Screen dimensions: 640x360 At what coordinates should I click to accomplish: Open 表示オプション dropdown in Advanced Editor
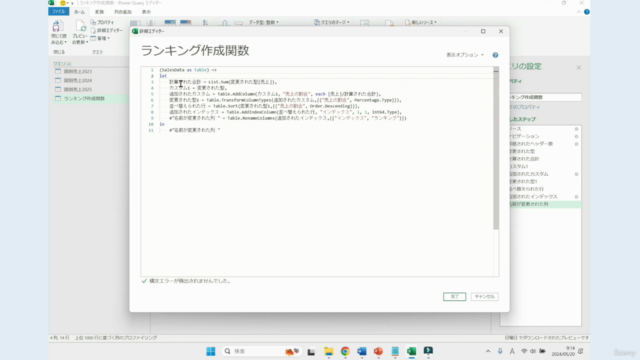[465, 55]
